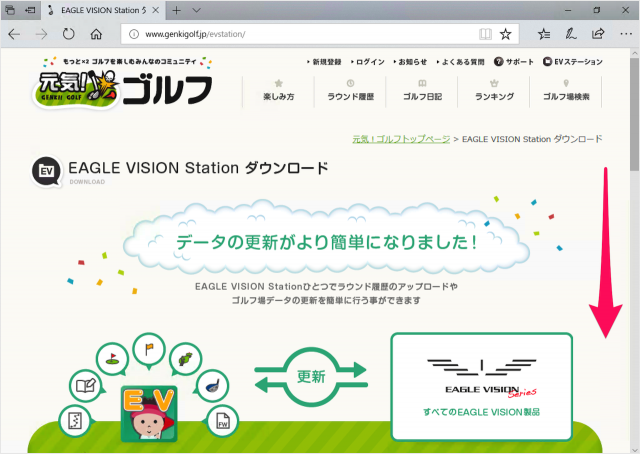
Task: Click the vertical scrollbar thumb
Action: pos(635,114)
